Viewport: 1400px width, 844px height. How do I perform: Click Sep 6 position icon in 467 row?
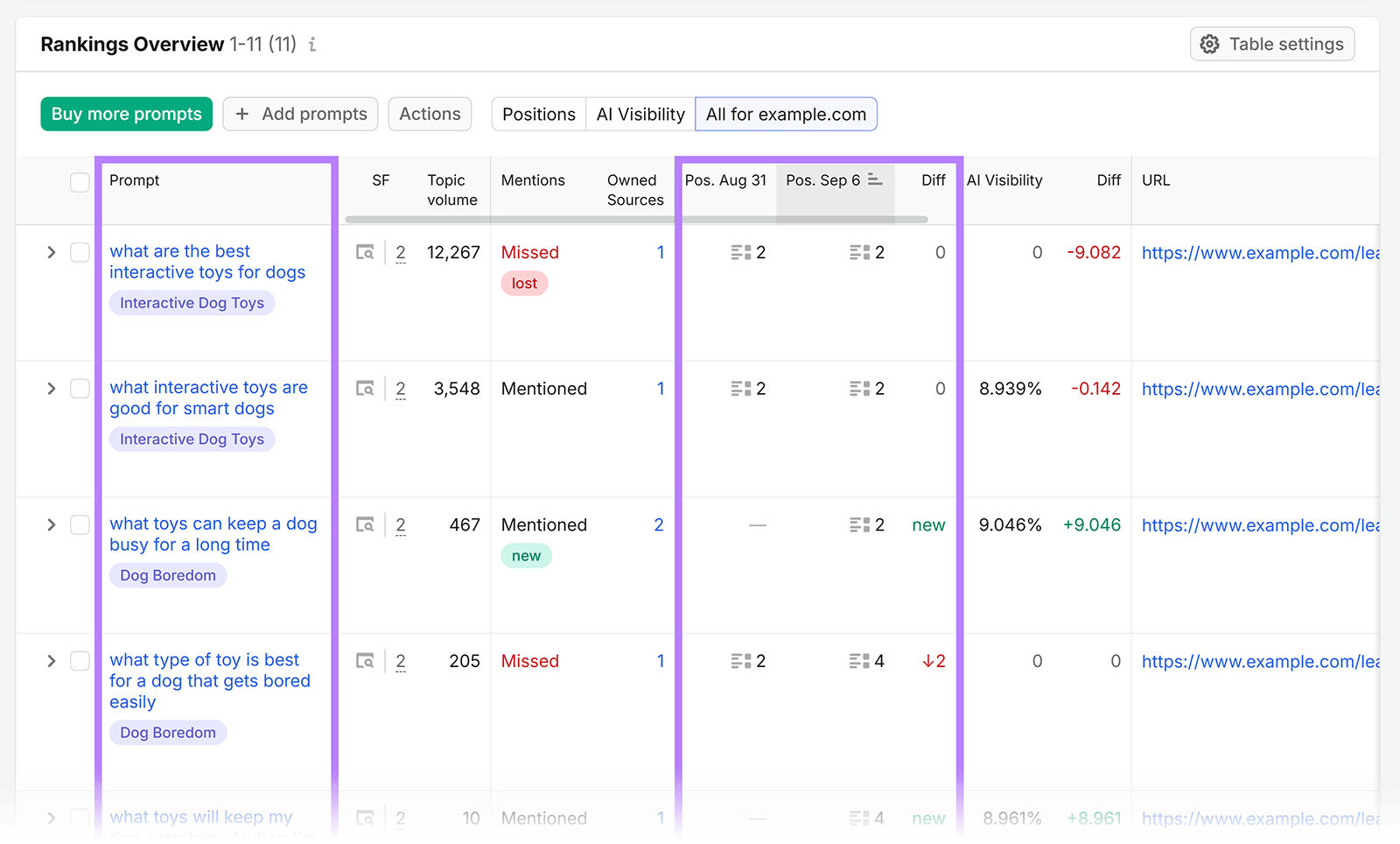click(860, 524)
